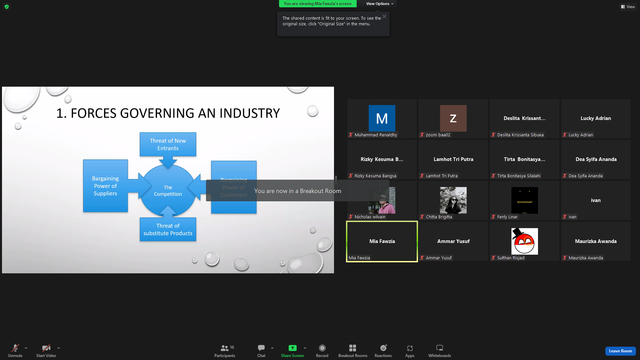This screenshot has height=360, width=640.
Task: Click the green encryption shield icon
Action: 7,7
